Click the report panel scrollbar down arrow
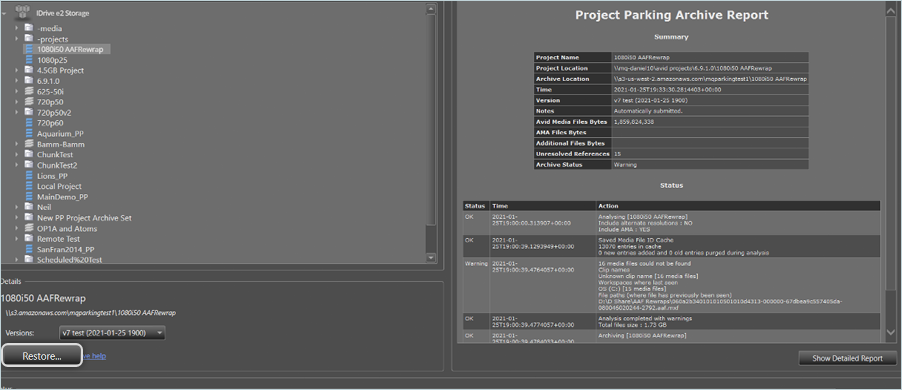 tap(891, 332)
